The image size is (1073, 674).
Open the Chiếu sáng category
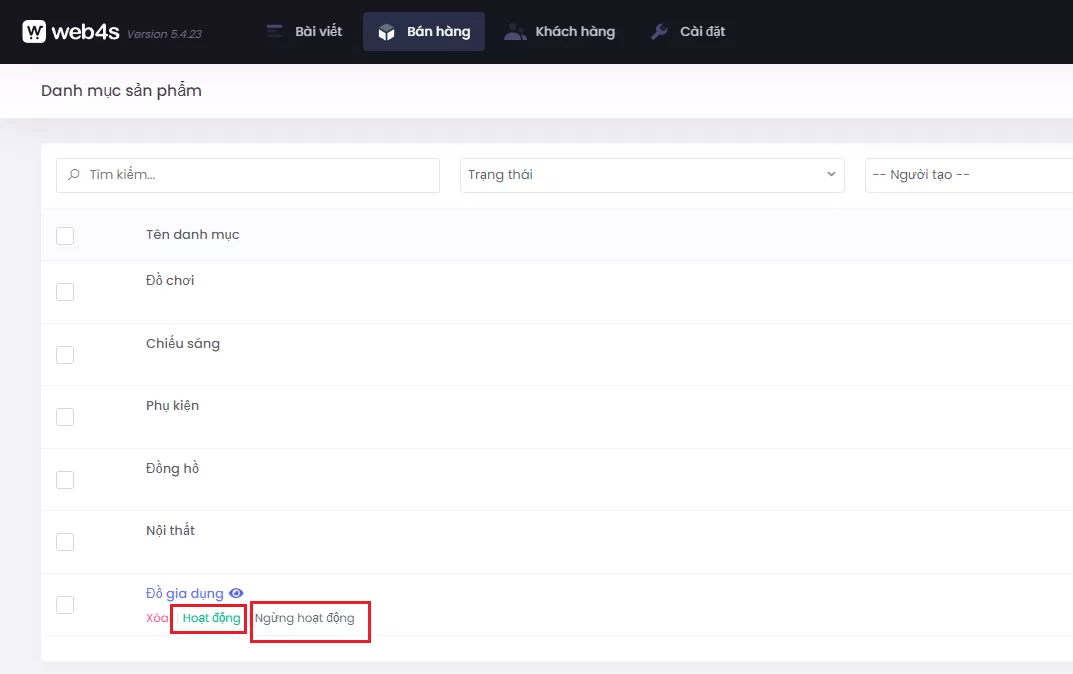pos(183,344)
